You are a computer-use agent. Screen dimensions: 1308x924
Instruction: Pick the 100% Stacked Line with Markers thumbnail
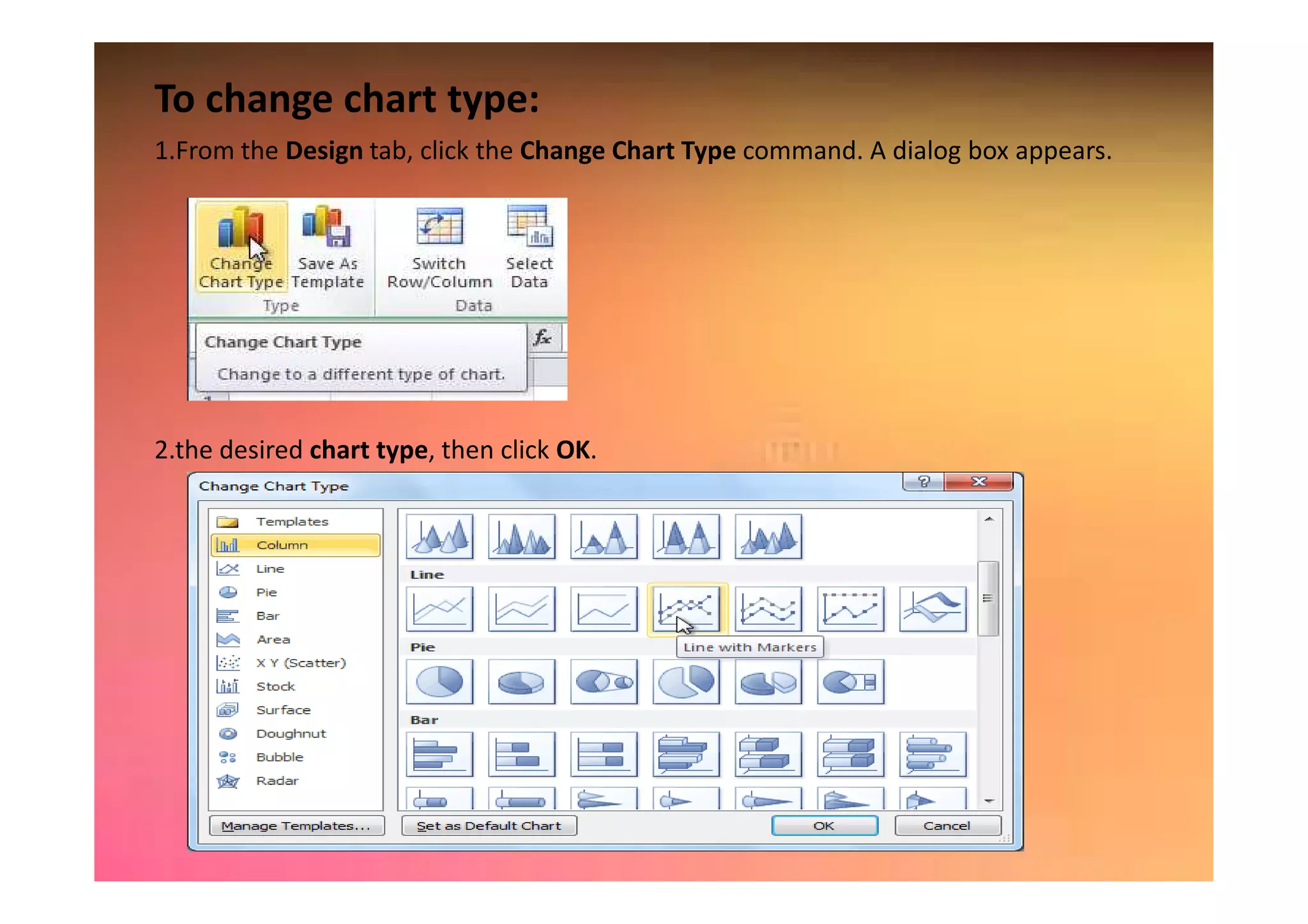tap(851, 609)
